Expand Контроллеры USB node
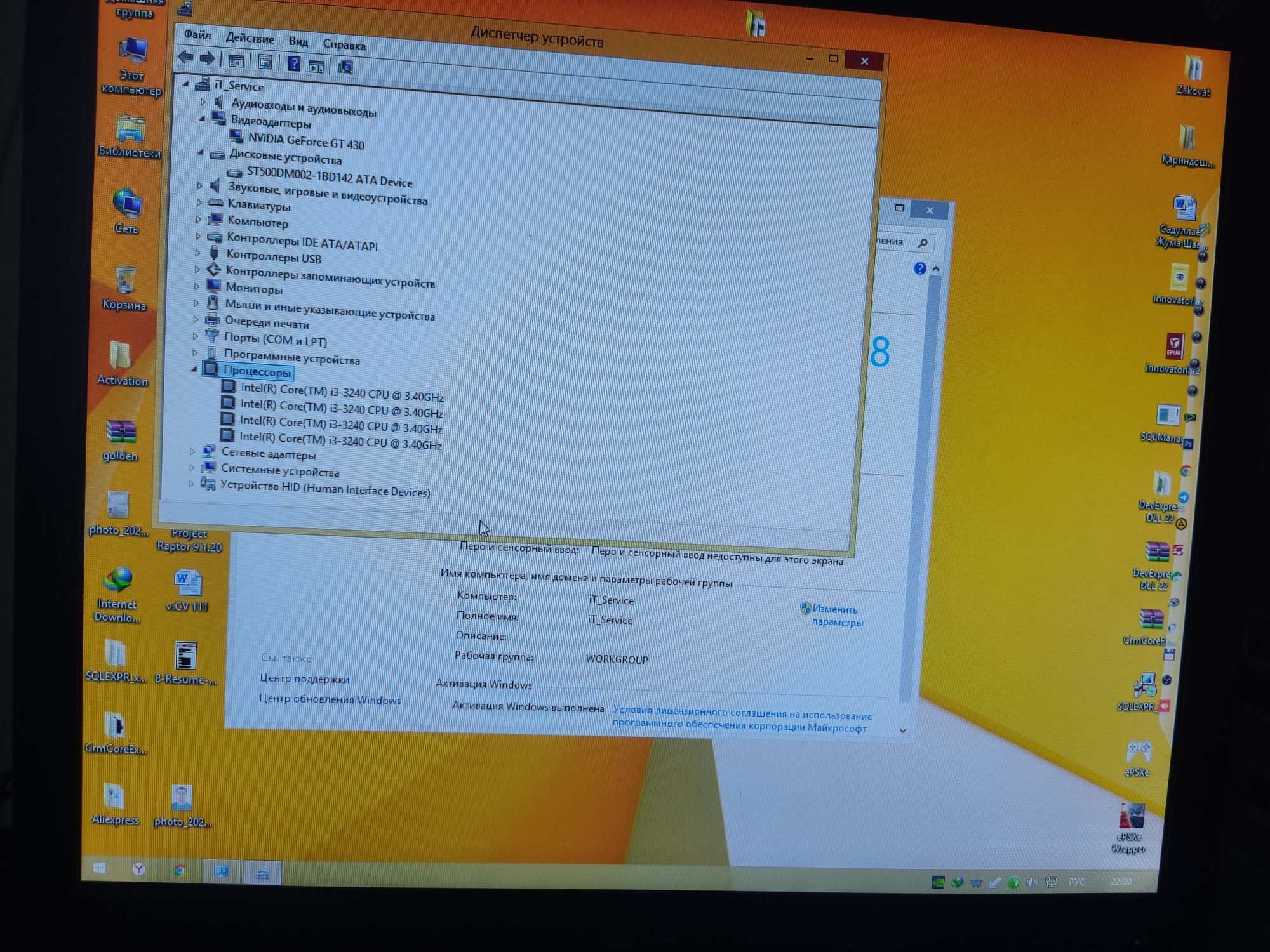Screen dimensions: 1270x952 197,253
